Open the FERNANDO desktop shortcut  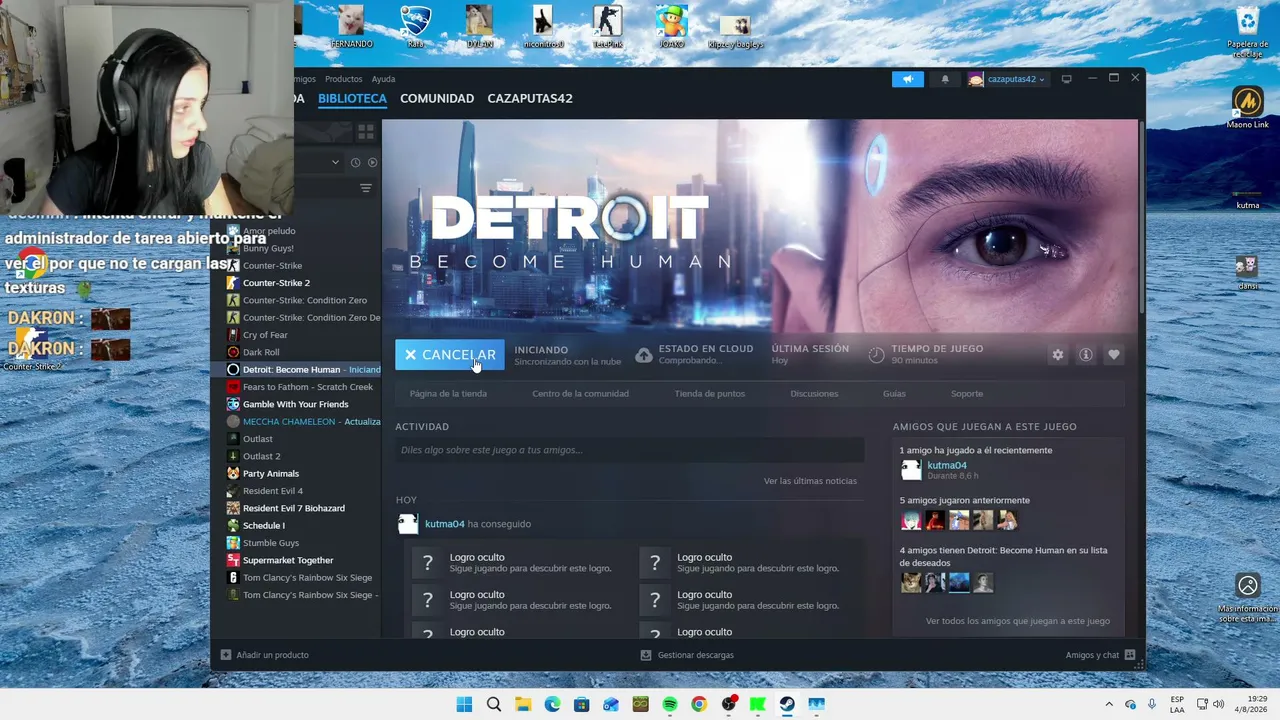[351, 27]
